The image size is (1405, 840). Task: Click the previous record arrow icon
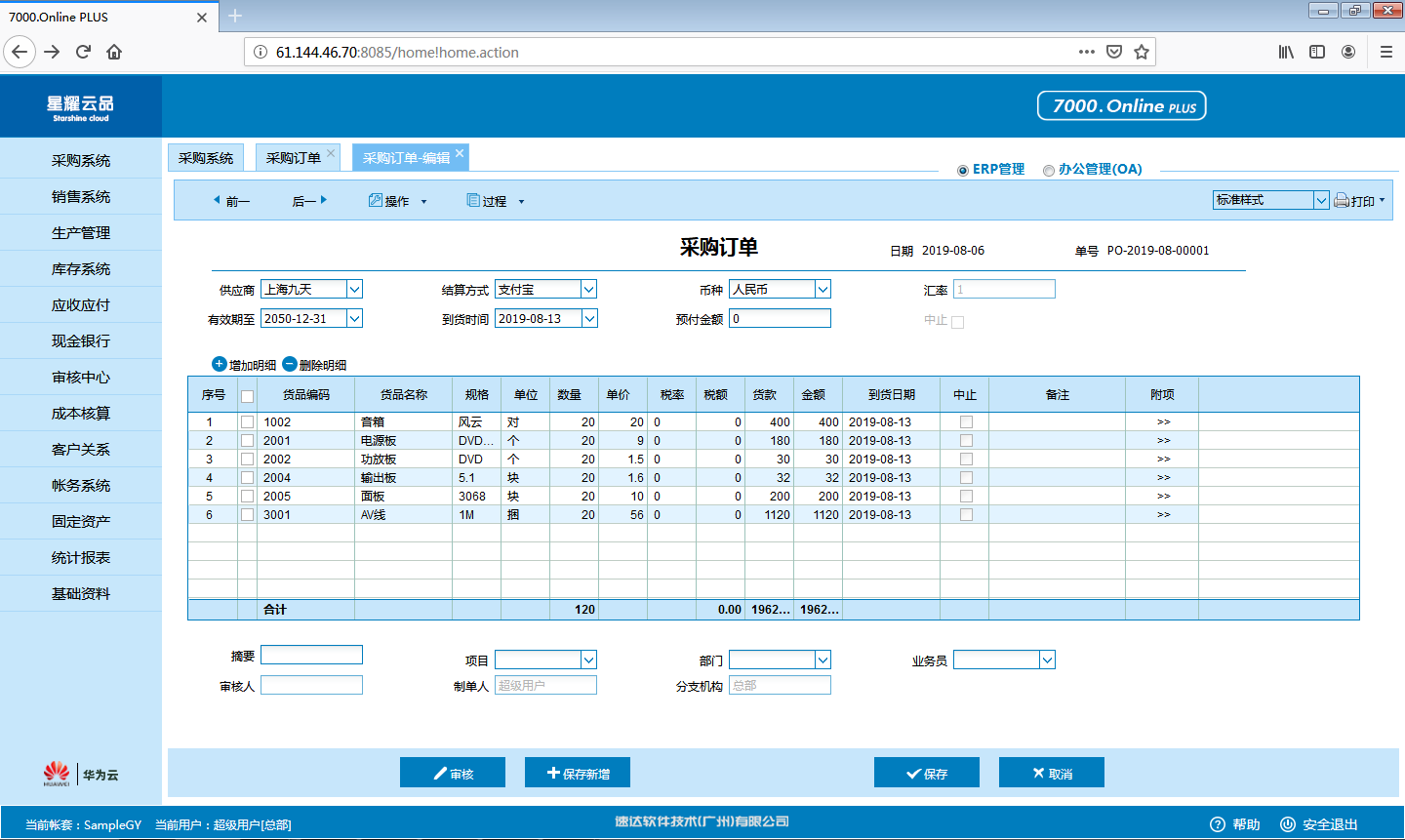(x=217, y=200)
